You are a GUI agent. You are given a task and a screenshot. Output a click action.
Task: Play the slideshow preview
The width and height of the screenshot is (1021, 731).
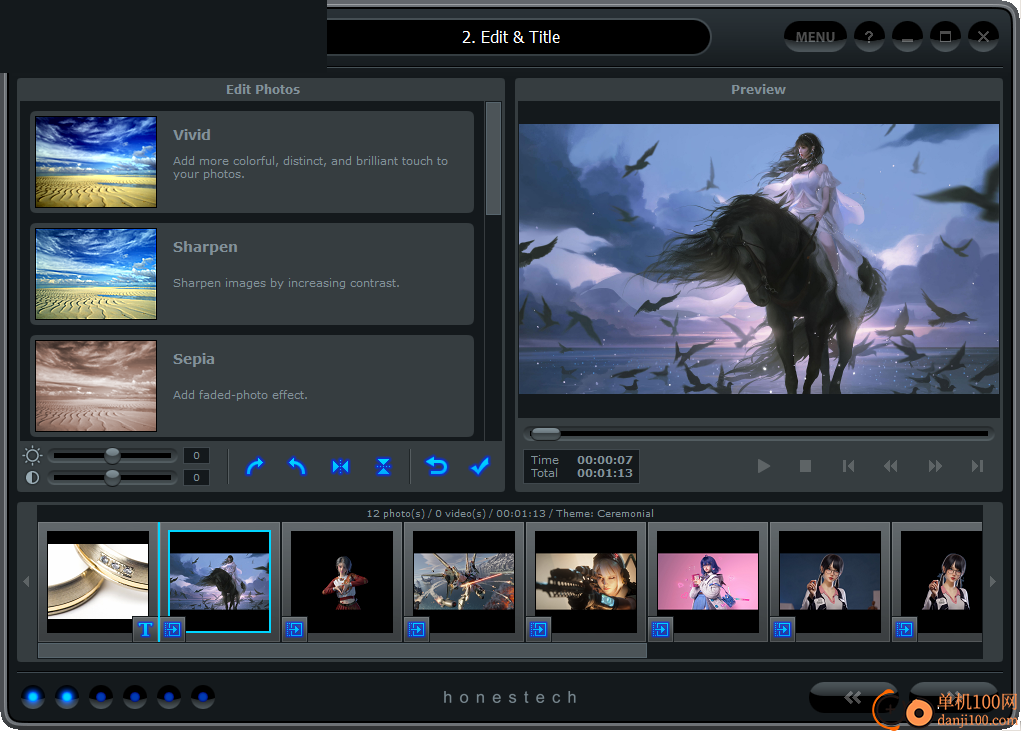point(764,466)
